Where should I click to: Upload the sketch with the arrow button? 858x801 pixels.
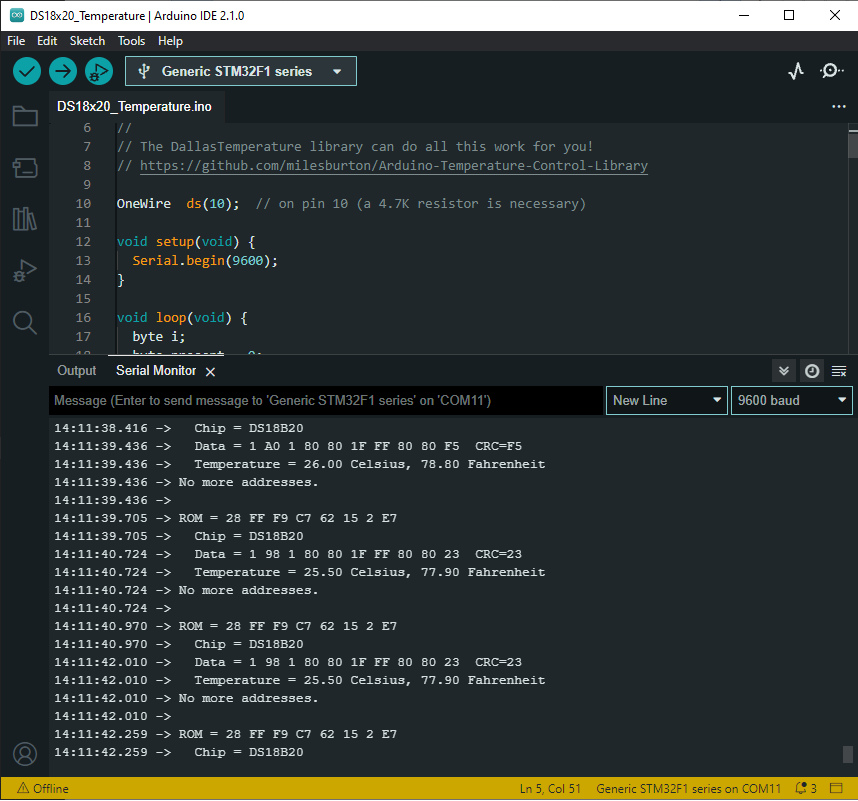point(63,71)
